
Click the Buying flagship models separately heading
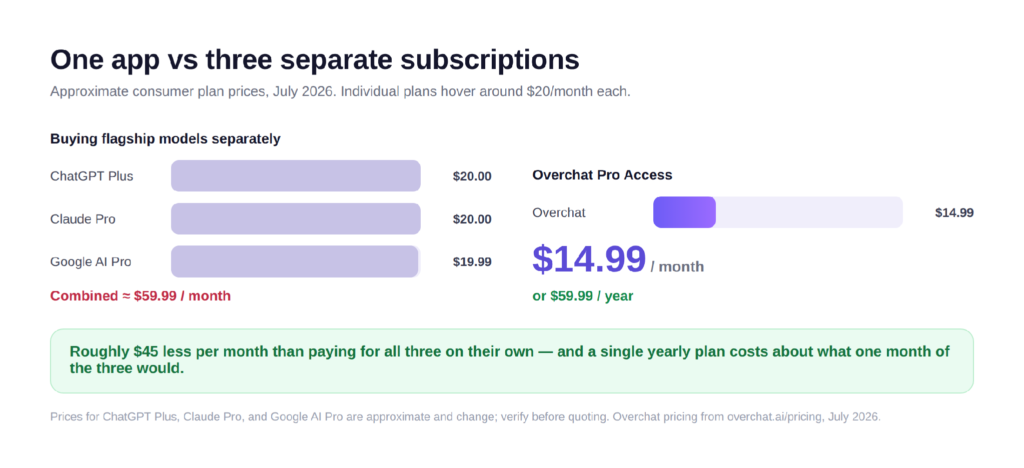point(165,139)
